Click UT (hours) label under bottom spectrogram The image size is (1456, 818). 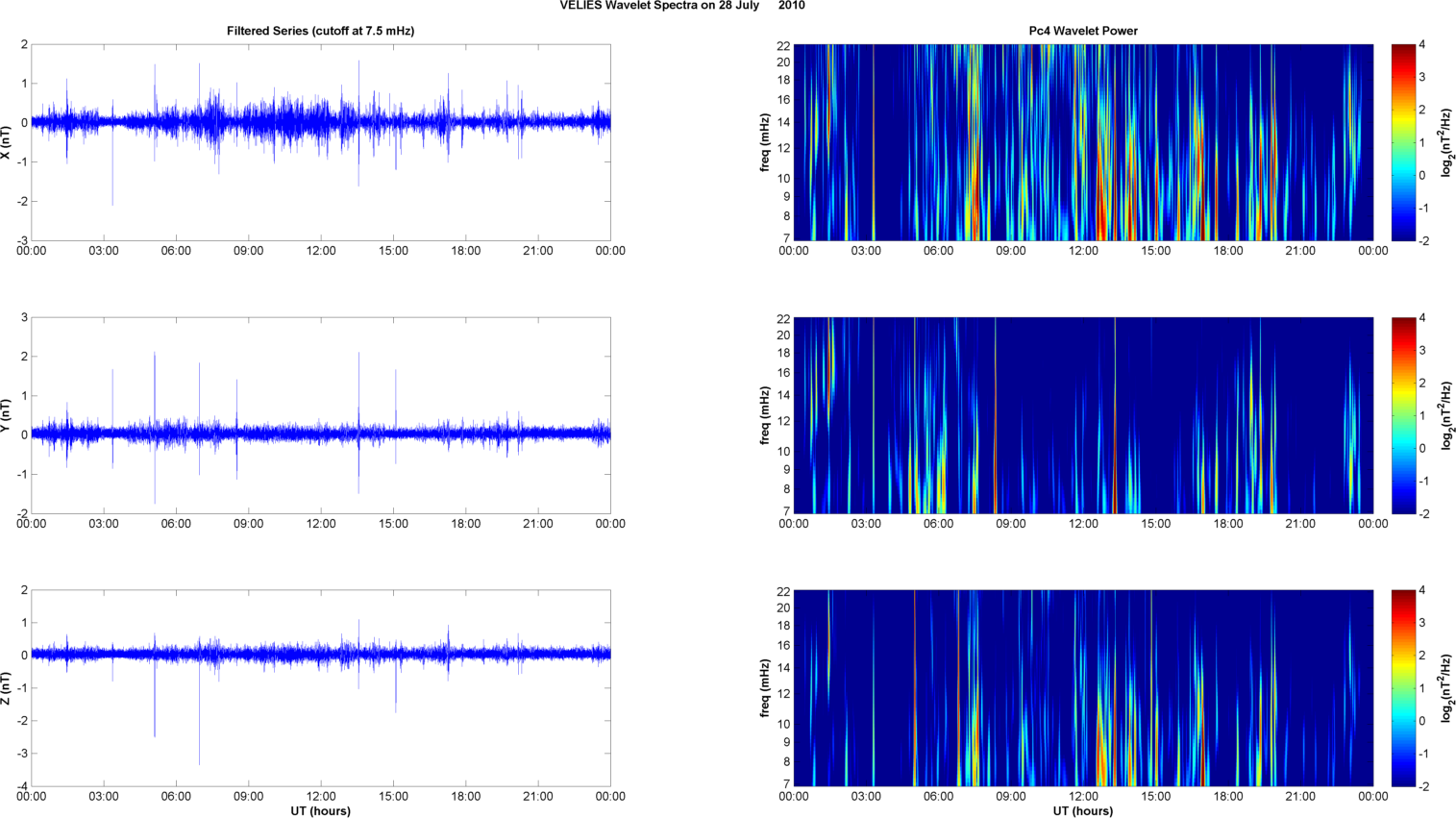point(1082,810)
